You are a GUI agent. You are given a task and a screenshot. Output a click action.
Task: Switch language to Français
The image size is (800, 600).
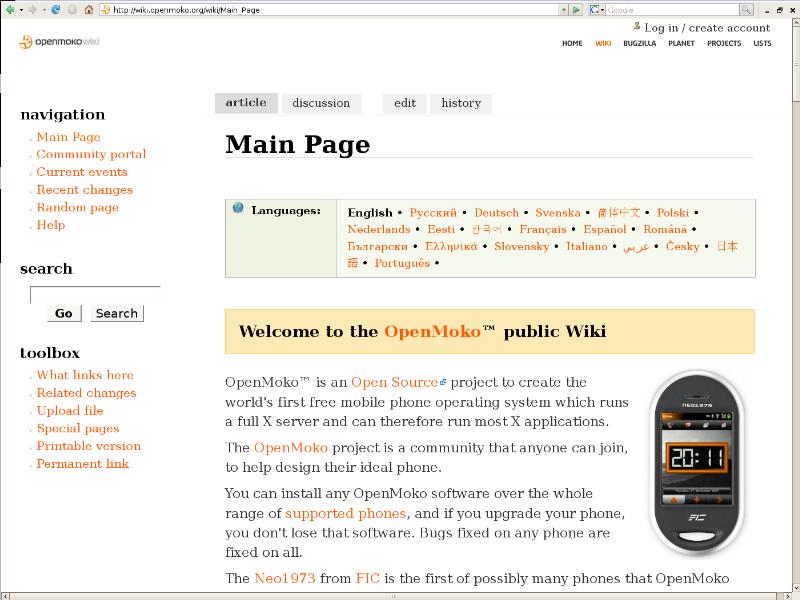tap(543, 230)
